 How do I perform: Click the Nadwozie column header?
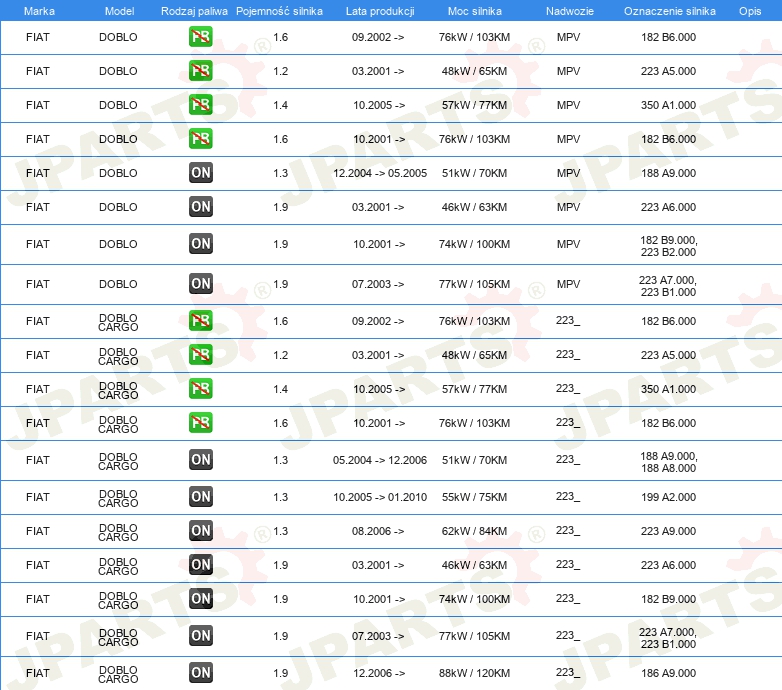click(570, 11)
